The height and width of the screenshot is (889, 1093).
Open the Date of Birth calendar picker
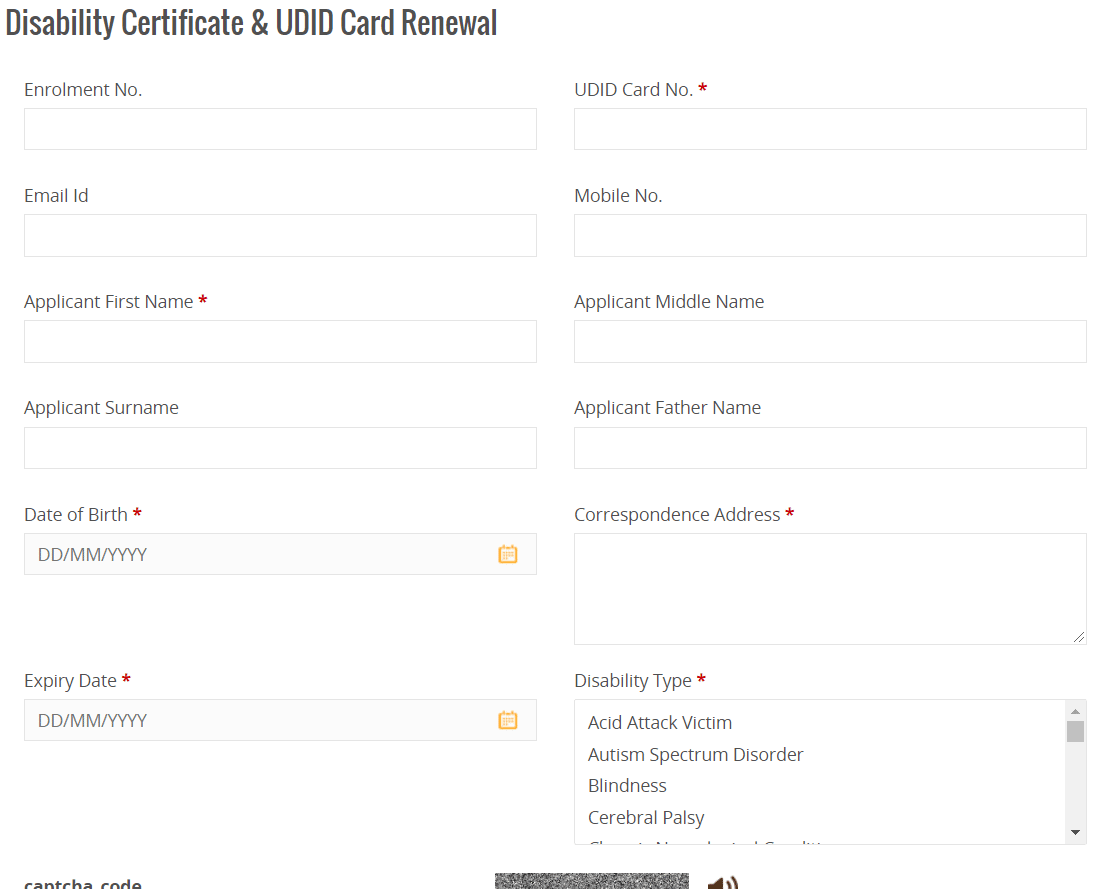[x=508, y=554]
